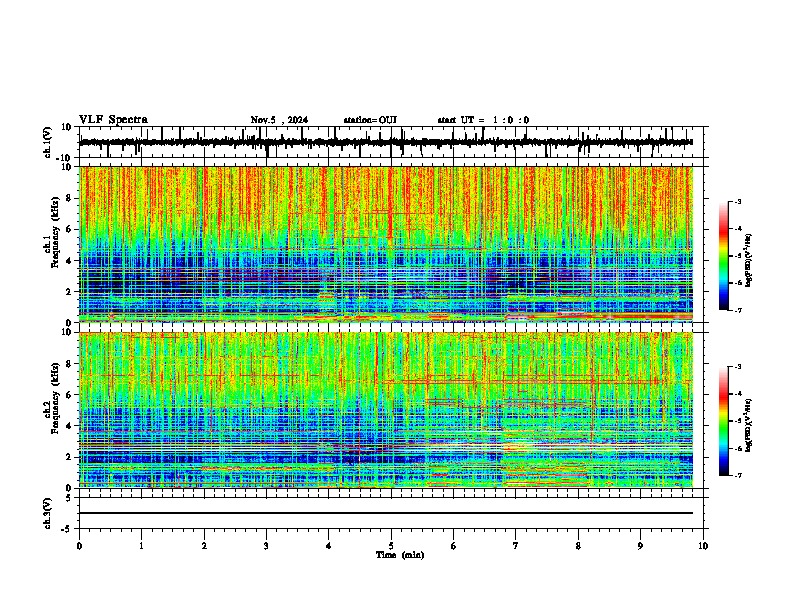Click the "-3" label on ch.1 colorbar
The width and height of the screenshot is (792, 612).
coord(738,202)
